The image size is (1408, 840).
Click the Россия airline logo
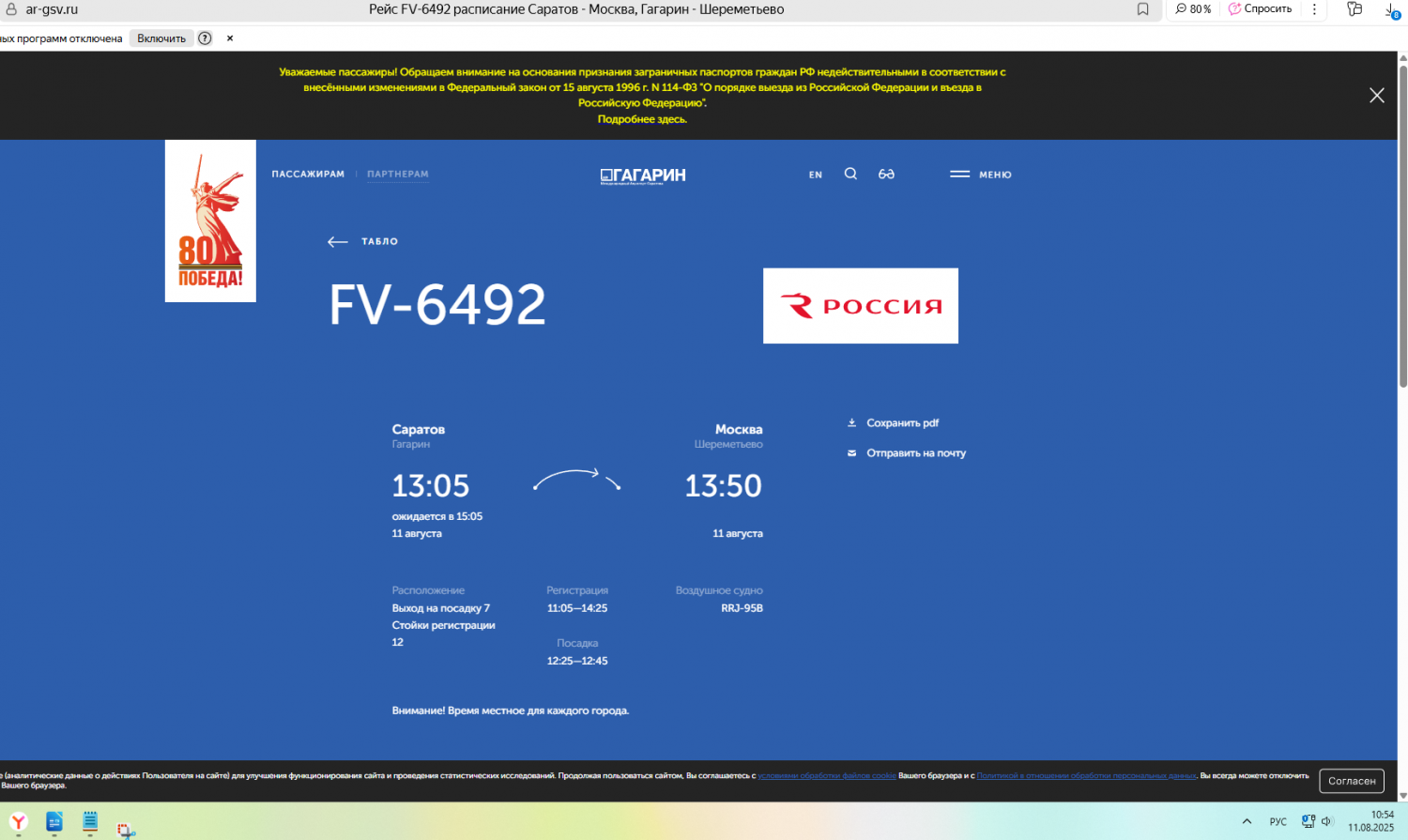(x=861, y=306)
